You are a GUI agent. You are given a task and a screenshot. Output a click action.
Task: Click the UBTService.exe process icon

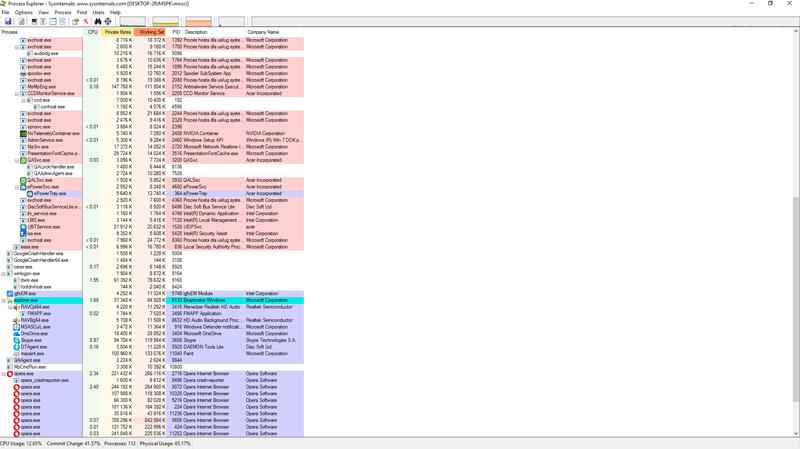click(23, 227)
